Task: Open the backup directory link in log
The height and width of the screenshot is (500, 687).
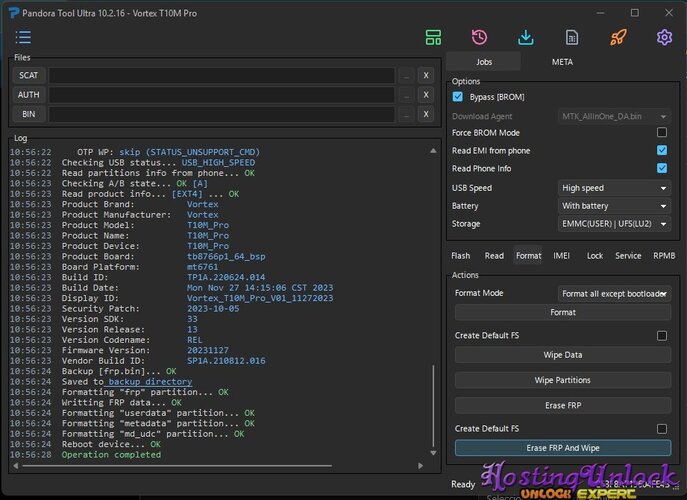Action: coord(150,382)
